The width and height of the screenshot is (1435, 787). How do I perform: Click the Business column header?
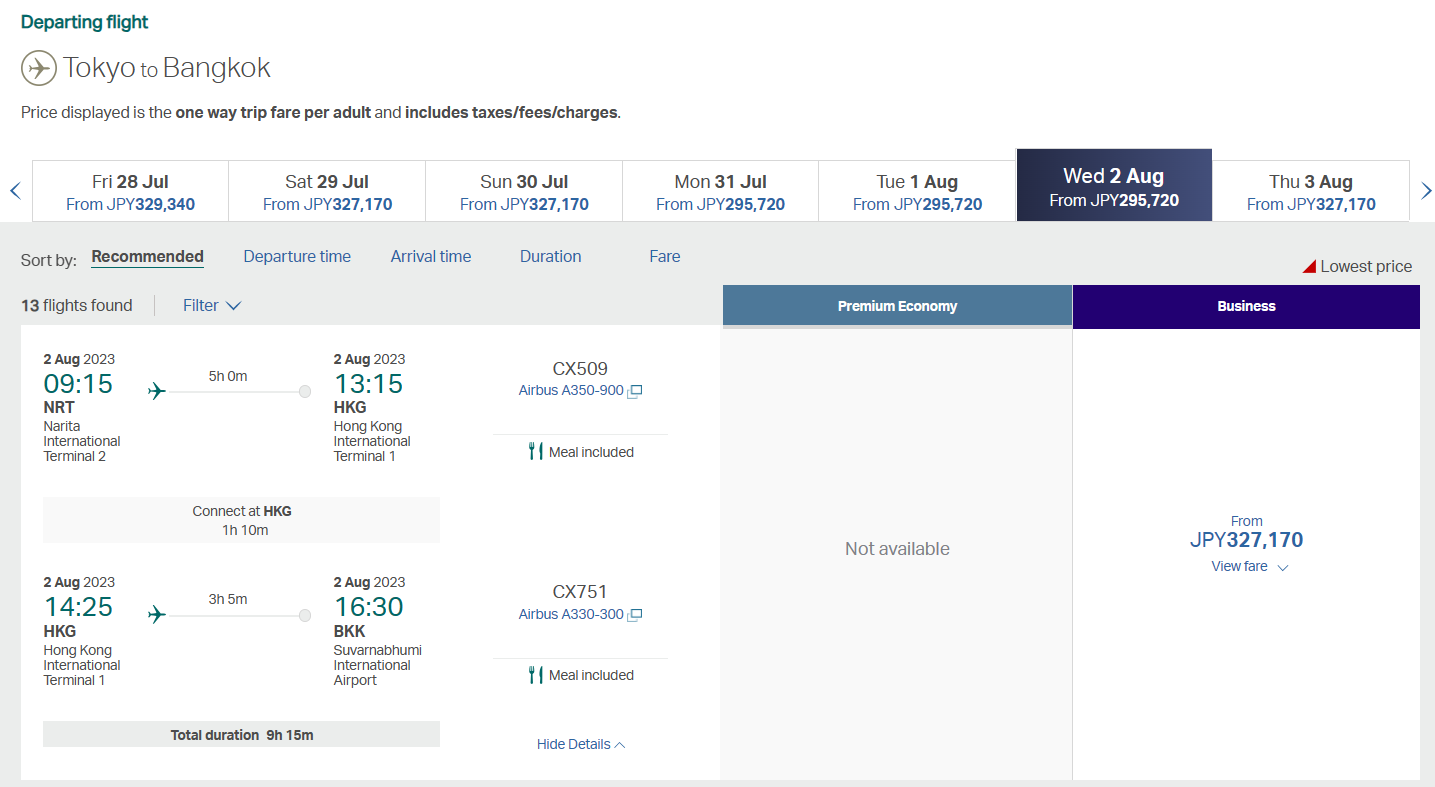[1245, 306]
